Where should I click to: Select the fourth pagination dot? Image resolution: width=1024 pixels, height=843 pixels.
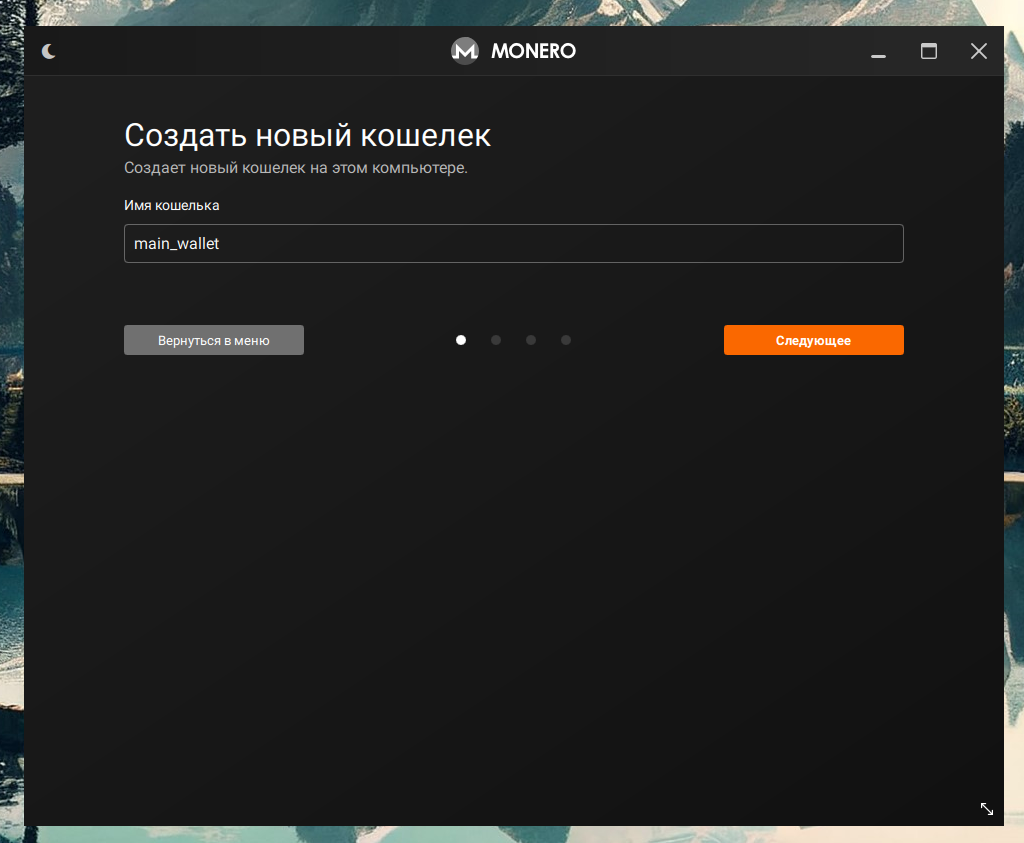click(x=566, y=340)
